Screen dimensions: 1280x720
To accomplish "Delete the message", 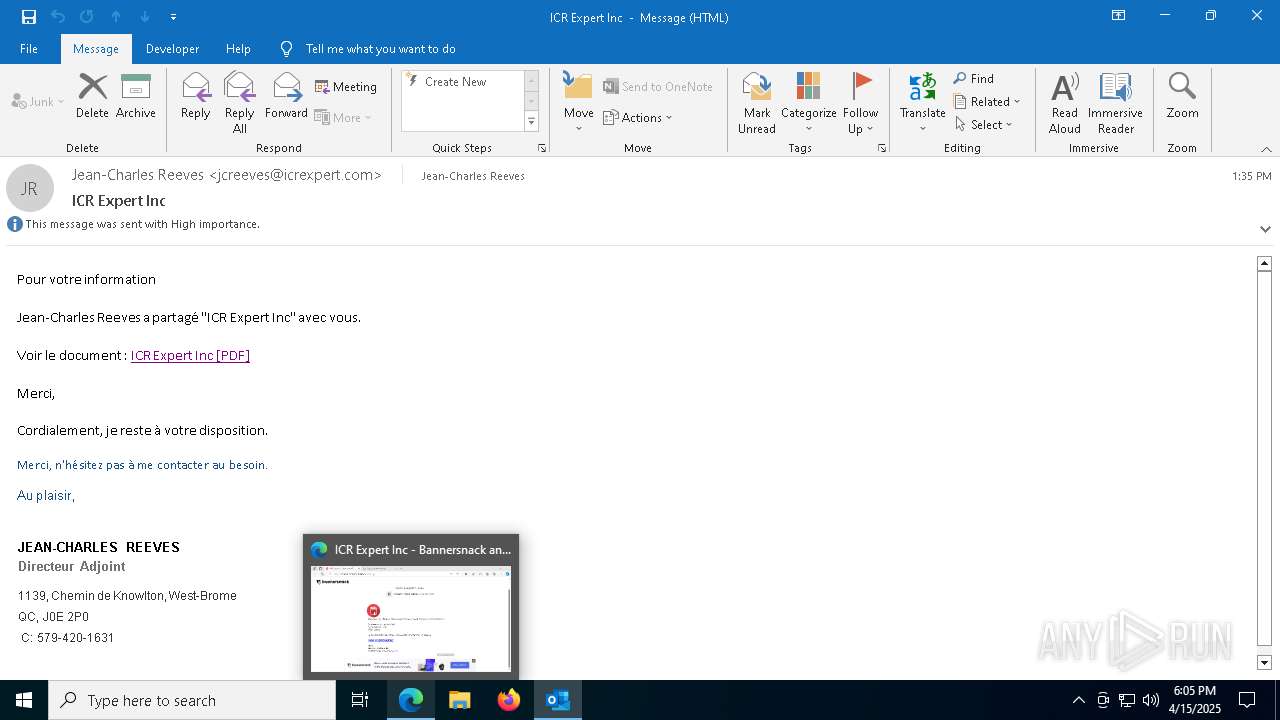I will click(92, 96).
